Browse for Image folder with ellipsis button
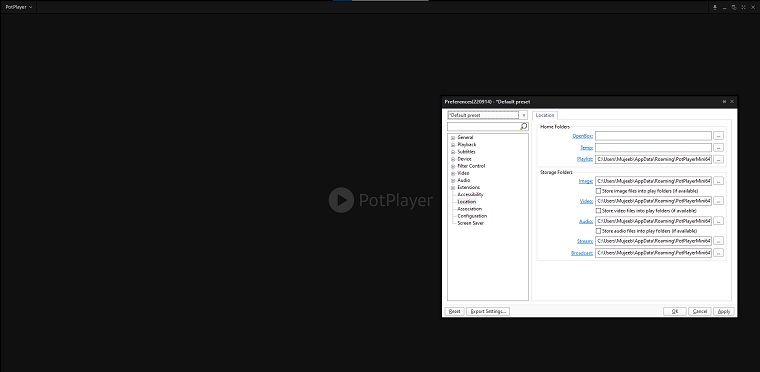 click(x=719, y=181)
